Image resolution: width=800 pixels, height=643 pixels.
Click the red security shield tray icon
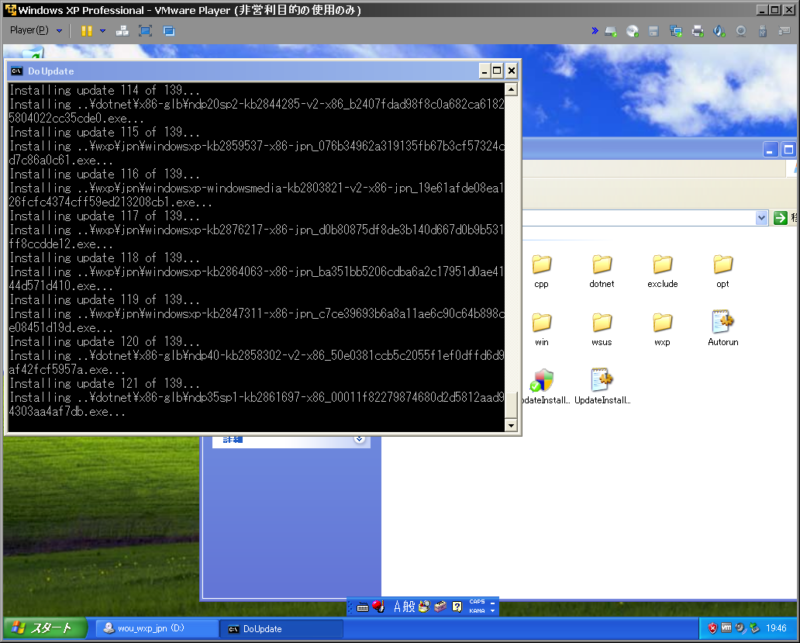tap(712, 628)
